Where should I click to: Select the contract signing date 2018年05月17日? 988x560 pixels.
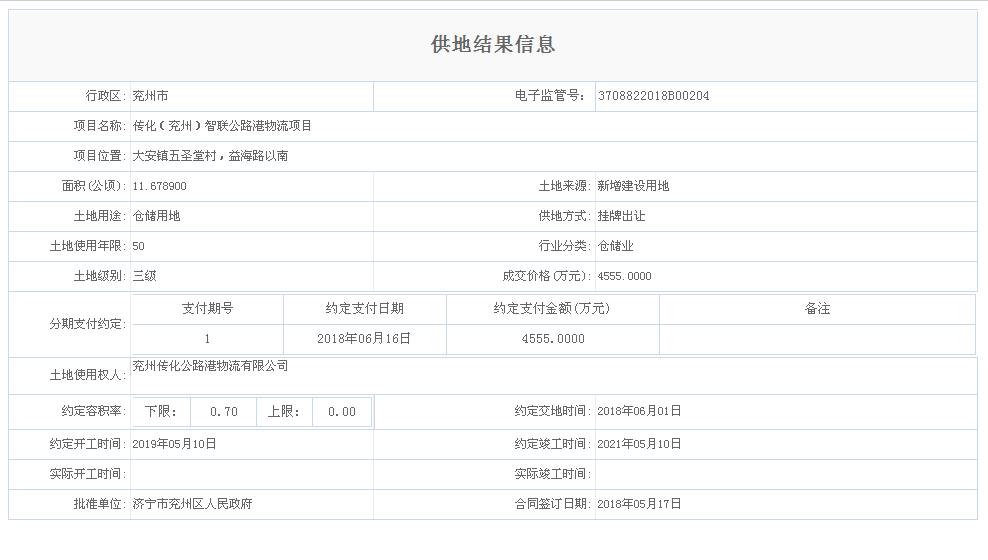click(x=638, y=504)
